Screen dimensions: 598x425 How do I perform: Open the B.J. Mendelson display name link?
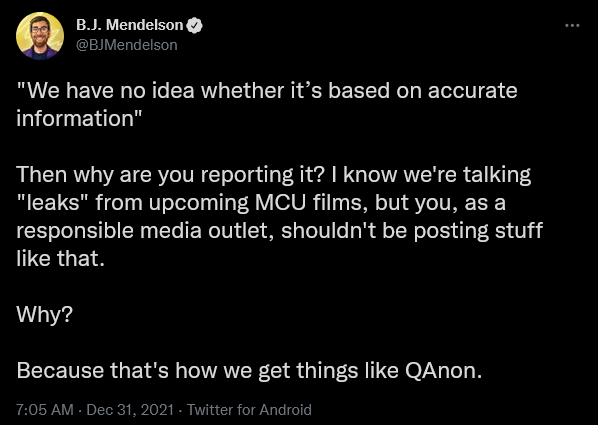tap(130, 25)
